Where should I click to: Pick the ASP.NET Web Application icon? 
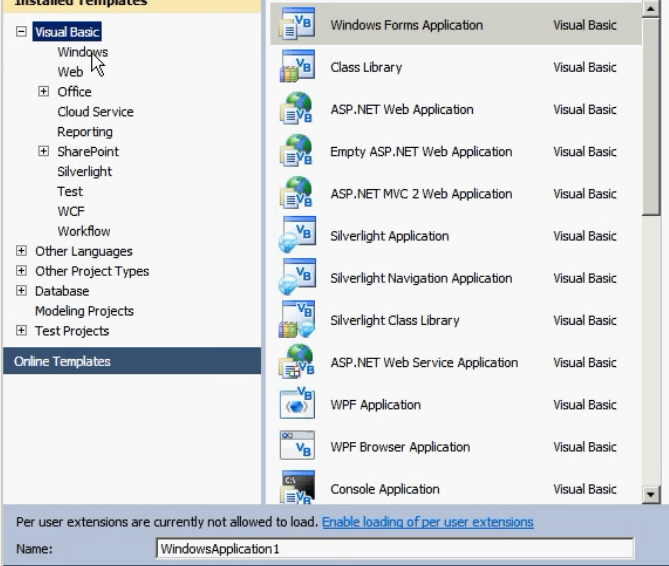click(x=297, y=109)
